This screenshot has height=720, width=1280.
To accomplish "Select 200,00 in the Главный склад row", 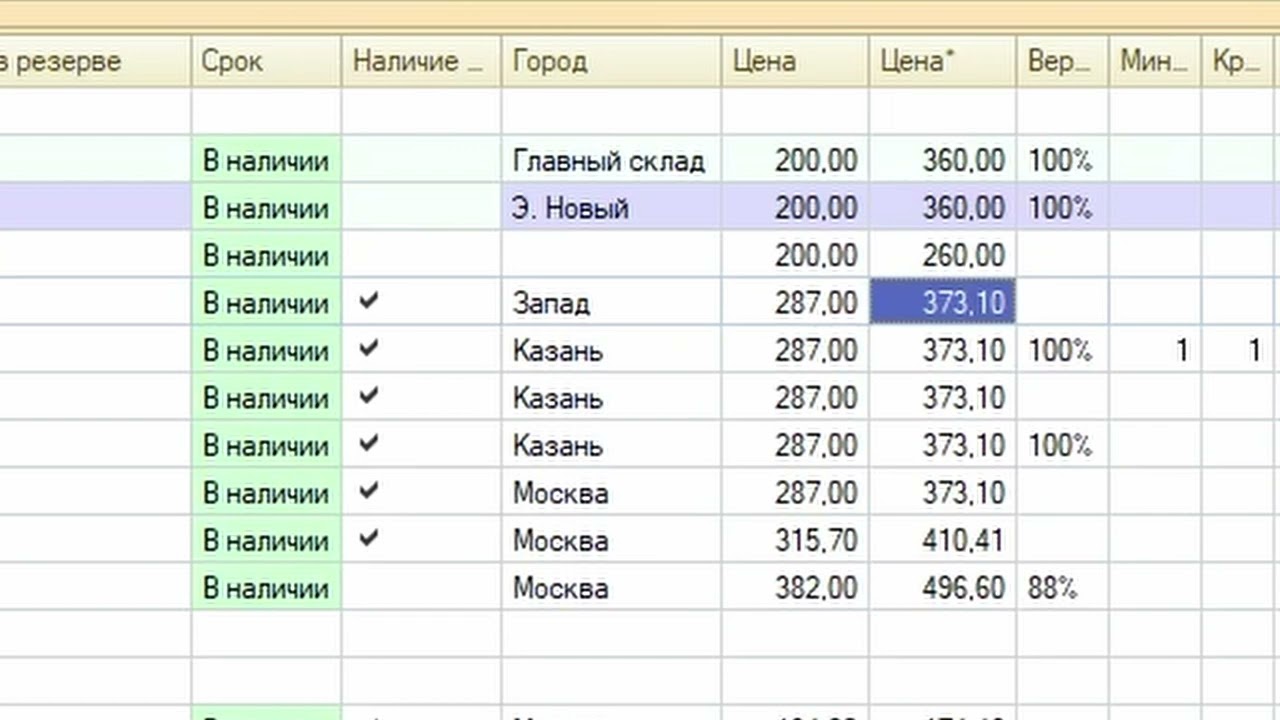I will [x=795, y=161].
